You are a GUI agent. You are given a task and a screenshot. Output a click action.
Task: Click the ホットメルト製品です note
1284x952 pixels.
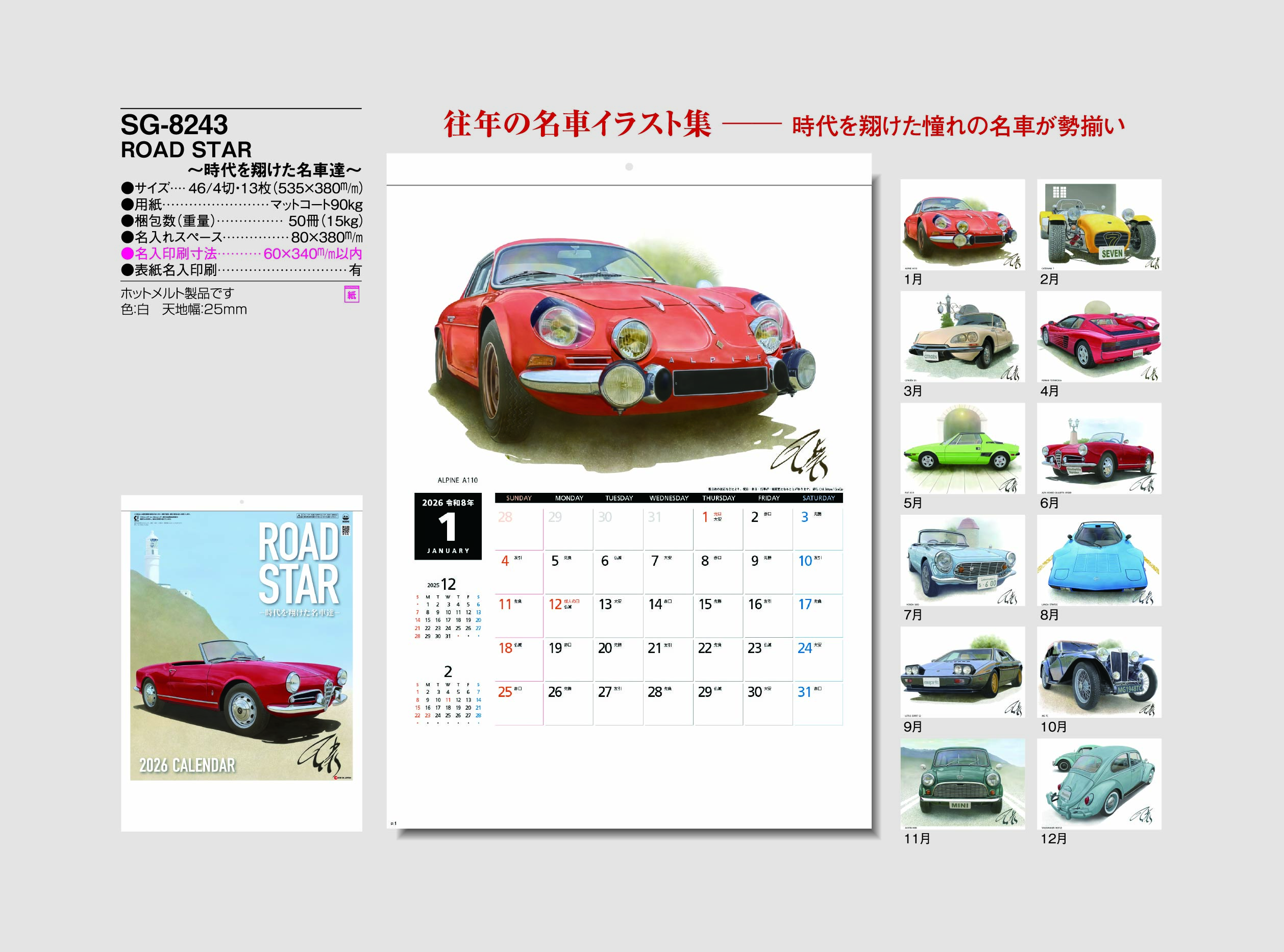[177, 293]
